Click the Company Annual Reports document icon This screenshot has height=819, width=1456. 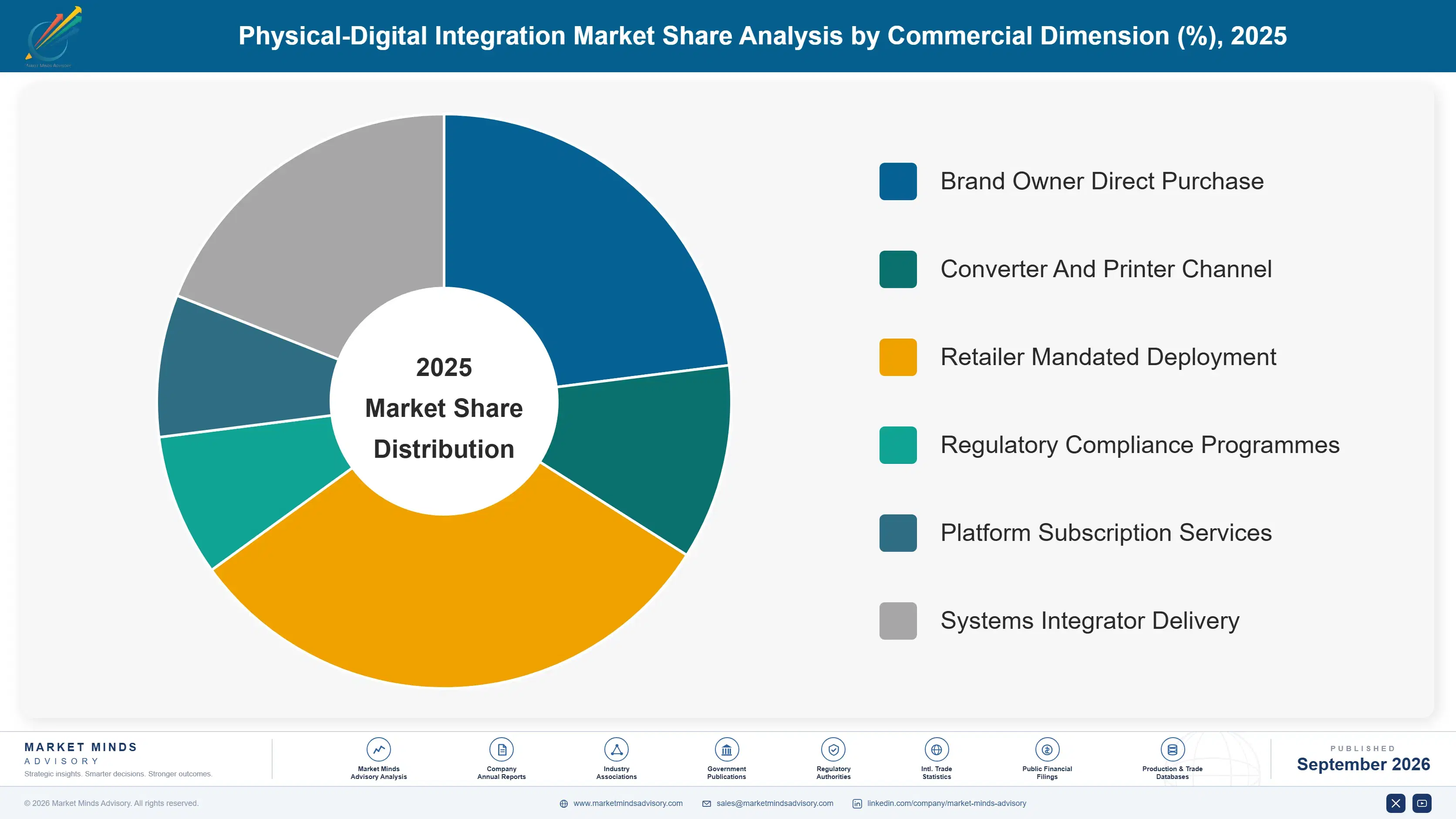[501, 749]
